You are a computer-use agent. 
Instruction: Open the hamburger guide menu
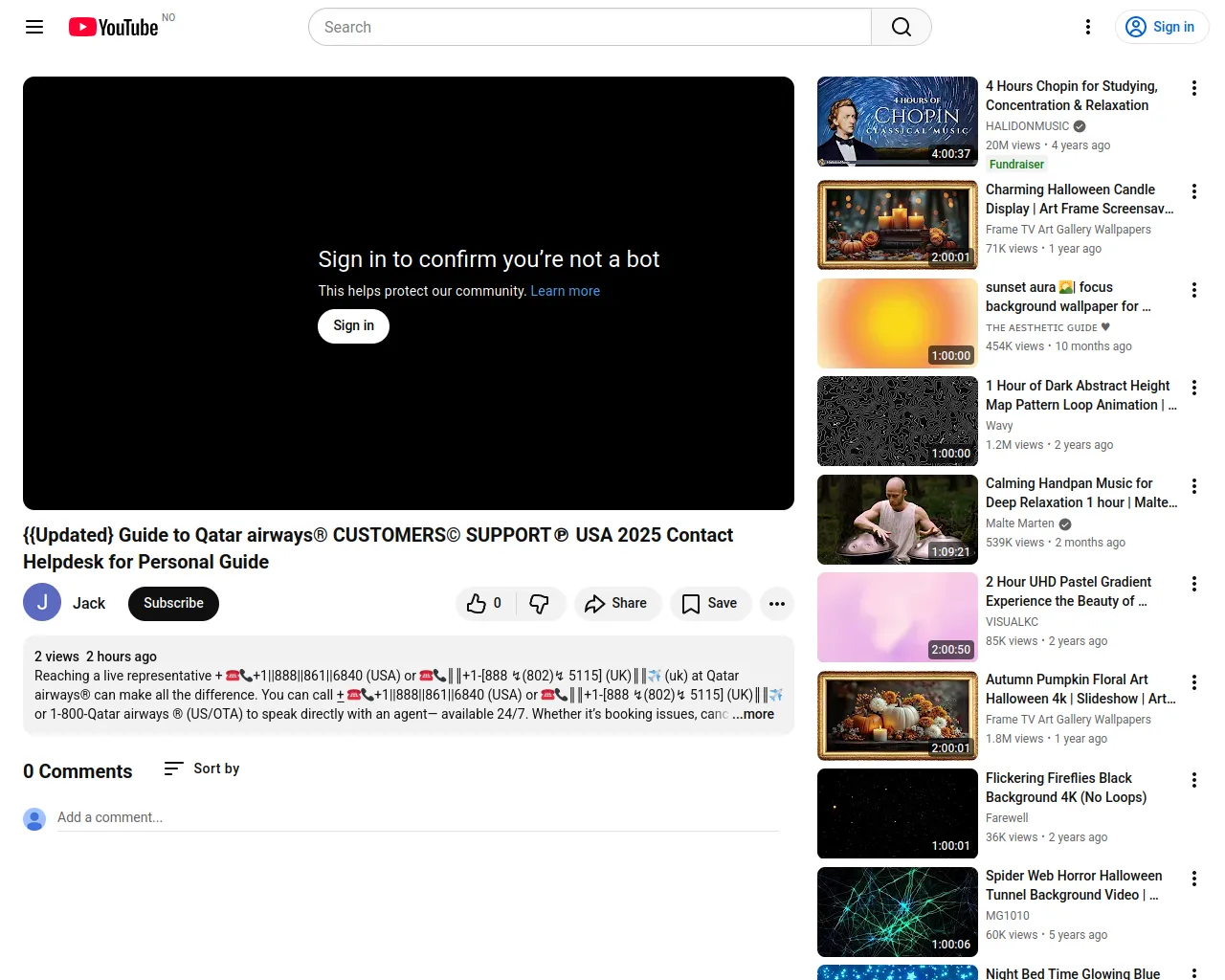[34, 27]
